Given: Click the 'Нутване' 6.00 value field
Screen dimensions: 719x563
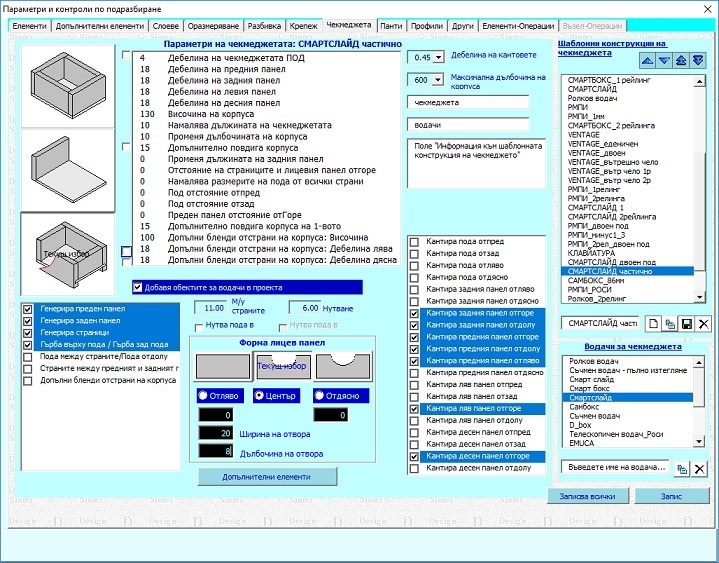Looking at the screenshot, I should pos(304,308).
